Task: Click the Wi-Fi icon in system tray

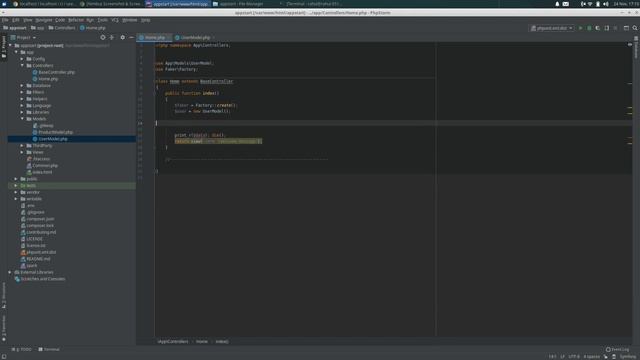Action: coord(590,4)
